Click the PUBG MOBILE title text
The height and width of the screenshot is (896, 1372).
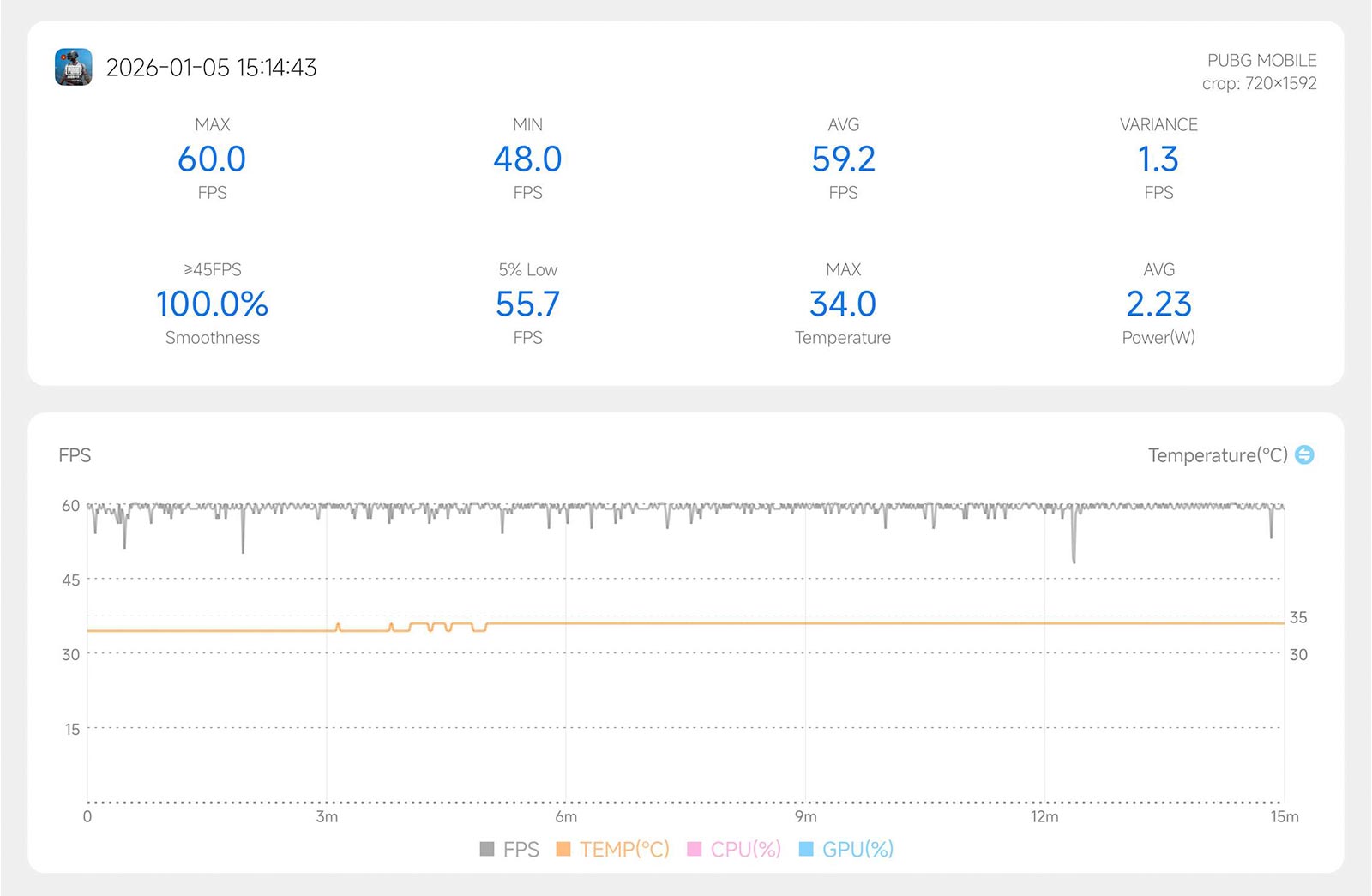pos(1261,61)
